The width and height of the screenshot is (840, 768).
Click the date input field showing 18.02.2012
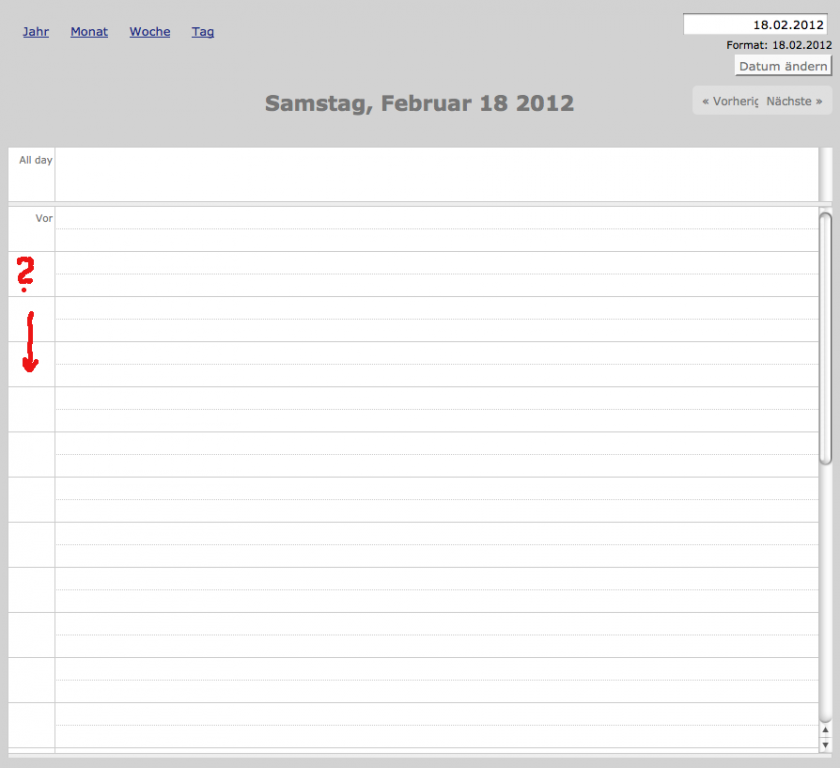click(x=757, y=24)
